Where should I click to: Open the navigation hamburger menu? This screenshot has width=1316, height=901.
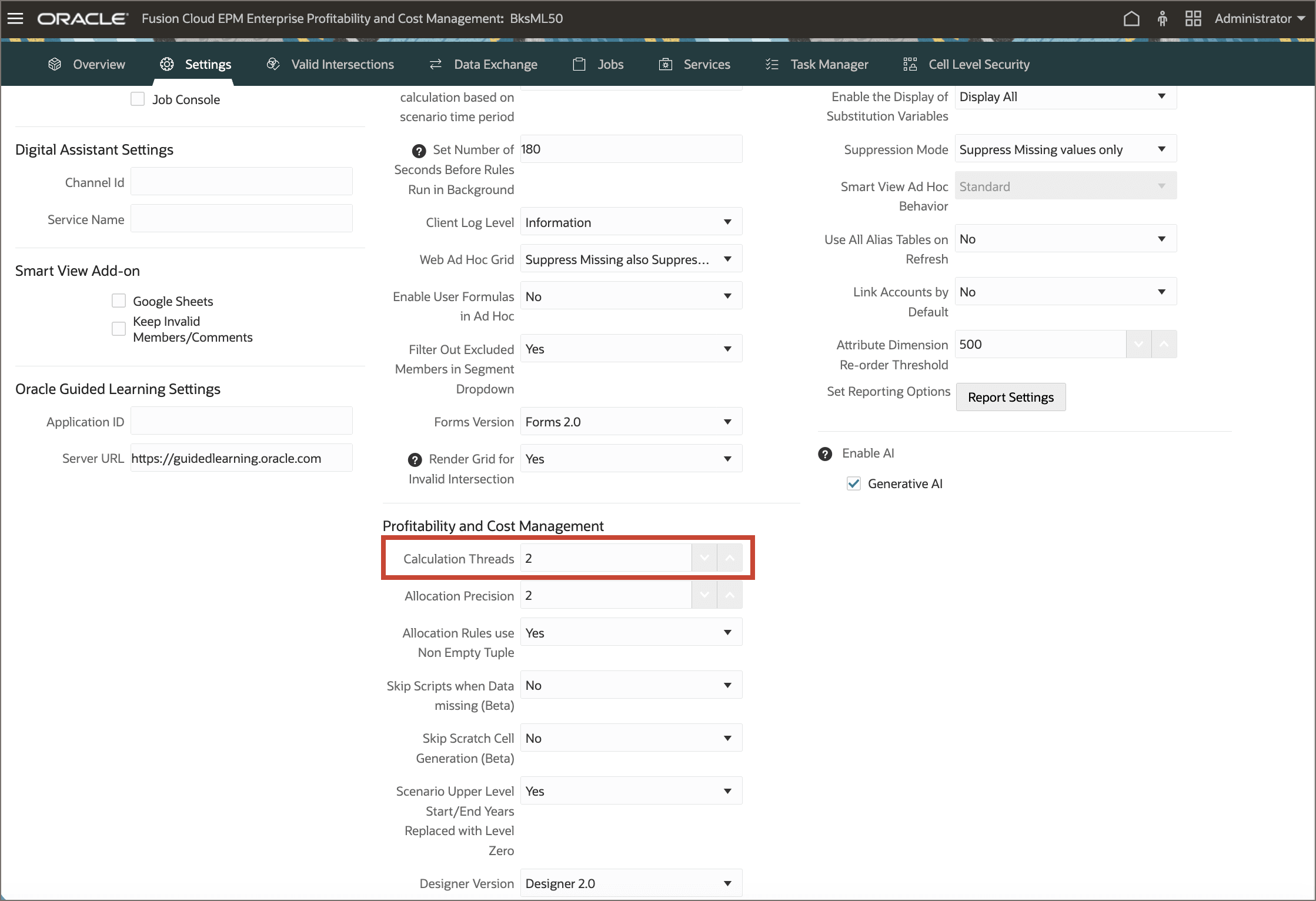point(15,18)
